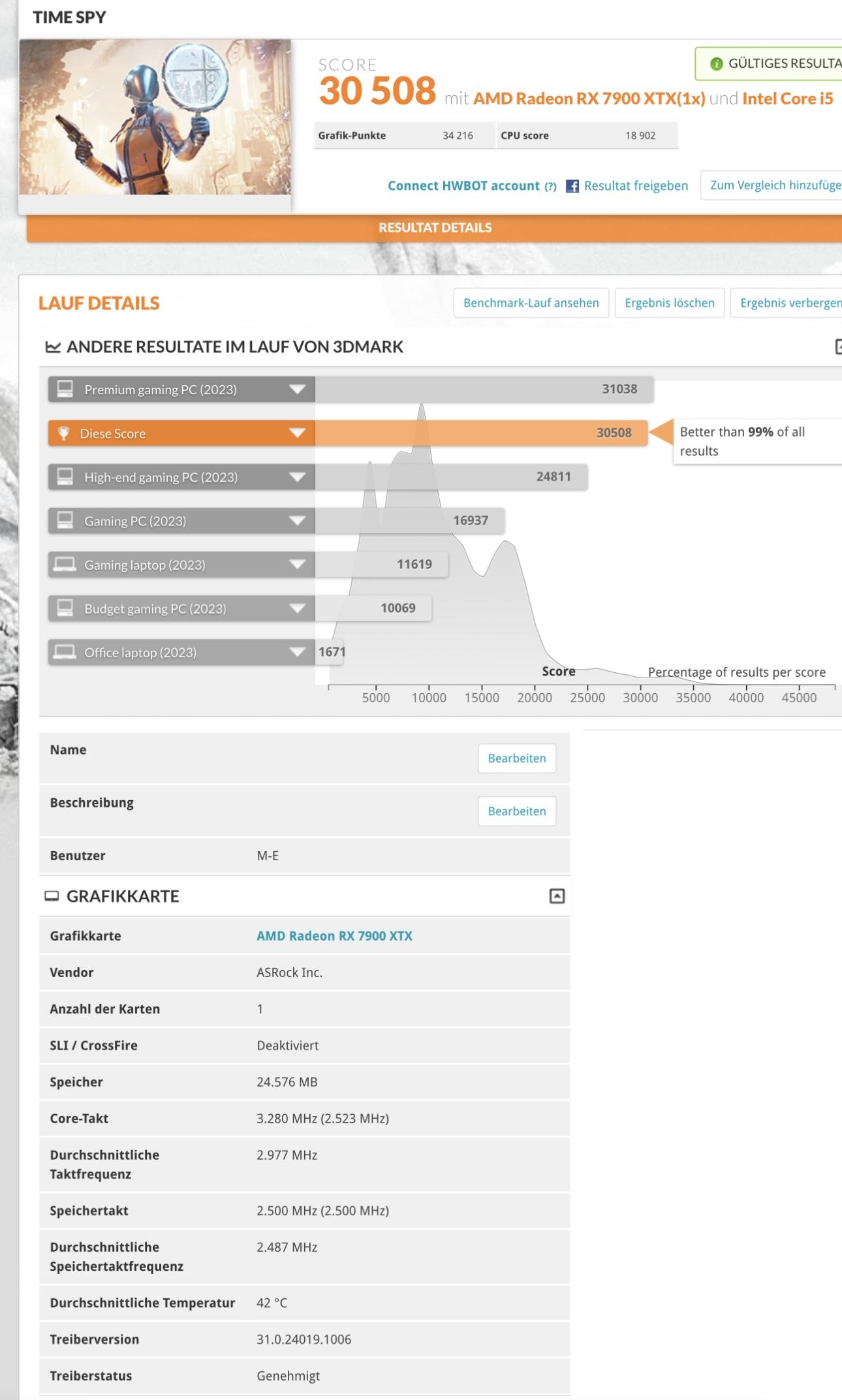
Task: Expand Premium gaming PC (2023) dropdown arrow
Action: coord(298,390)
